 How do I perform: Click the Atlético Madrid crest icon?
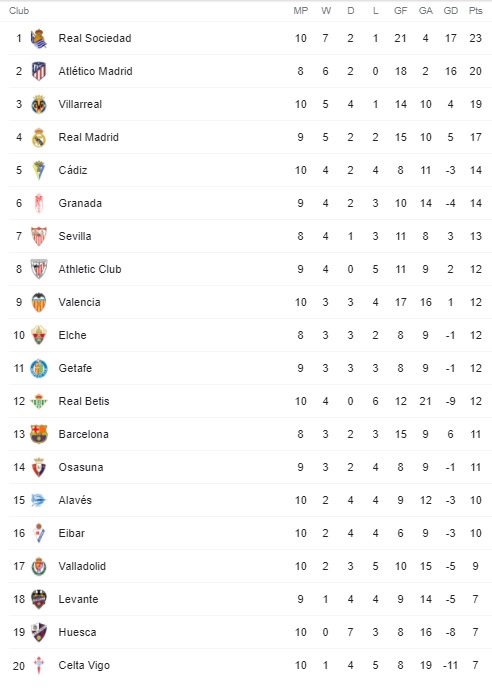tap(38, 71)
